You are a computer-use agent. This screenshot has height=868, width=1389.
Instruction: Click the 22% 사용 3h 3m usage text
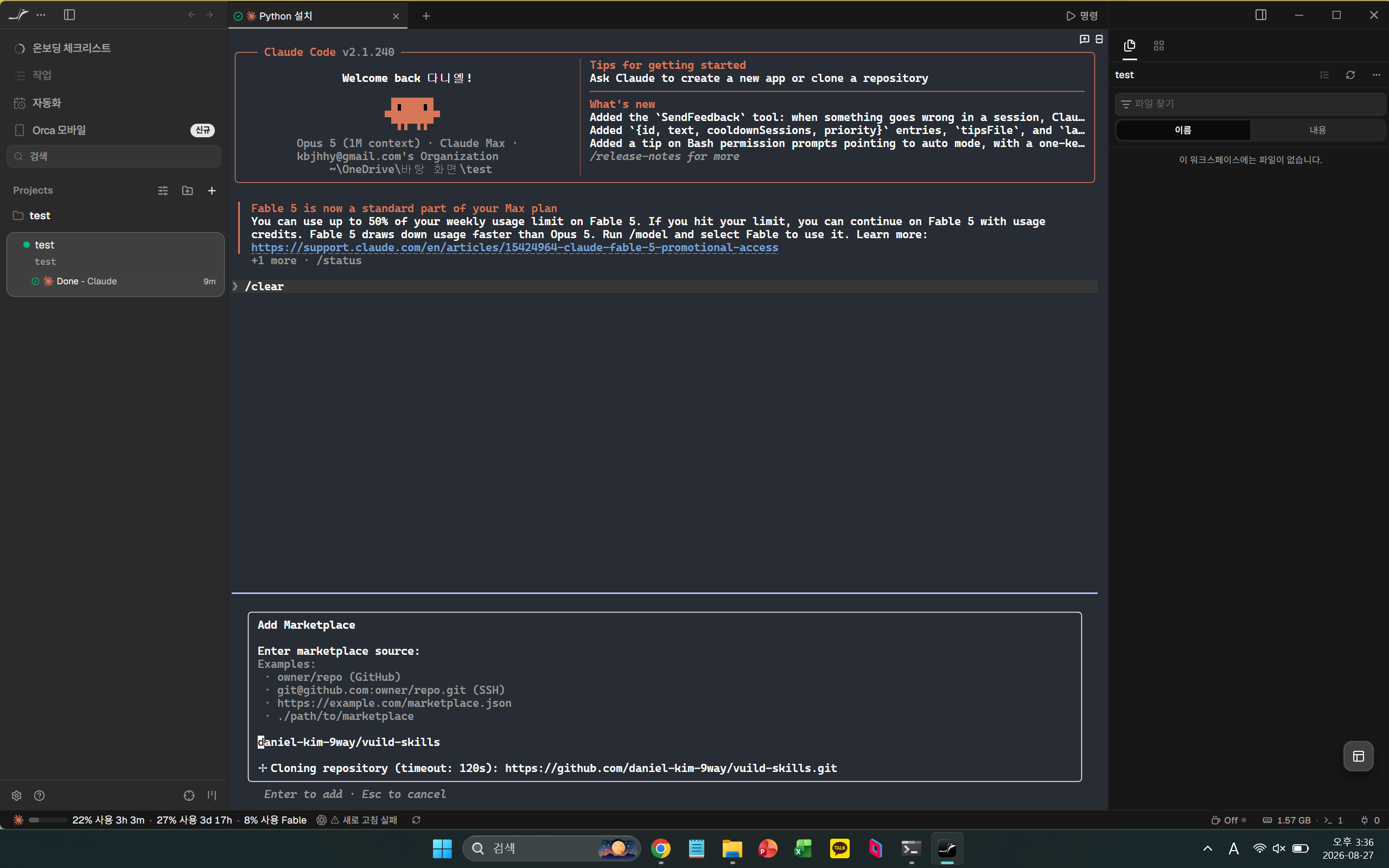(x=109, y=820)
